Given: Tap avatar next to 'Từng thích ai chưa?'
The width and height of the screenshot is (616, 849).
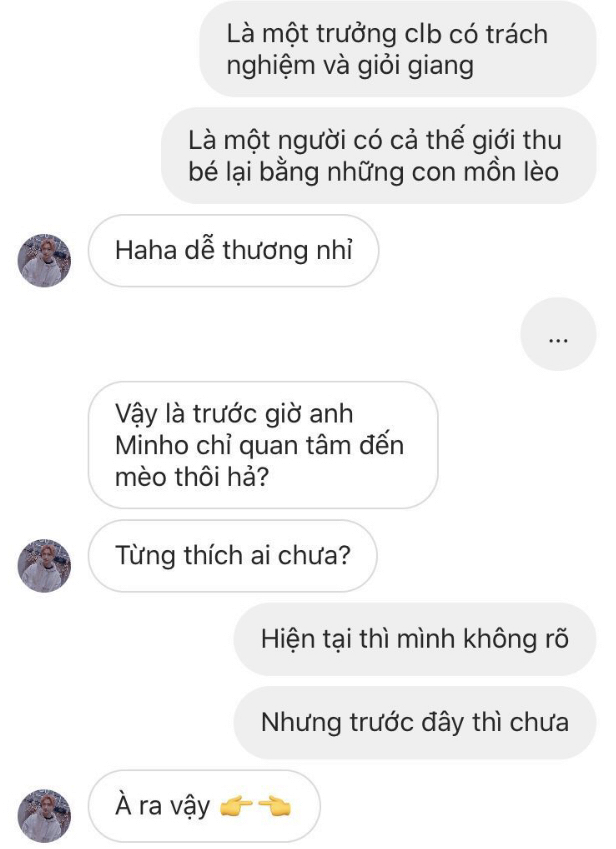Looking at the screenshot, I should coord(44,565).
